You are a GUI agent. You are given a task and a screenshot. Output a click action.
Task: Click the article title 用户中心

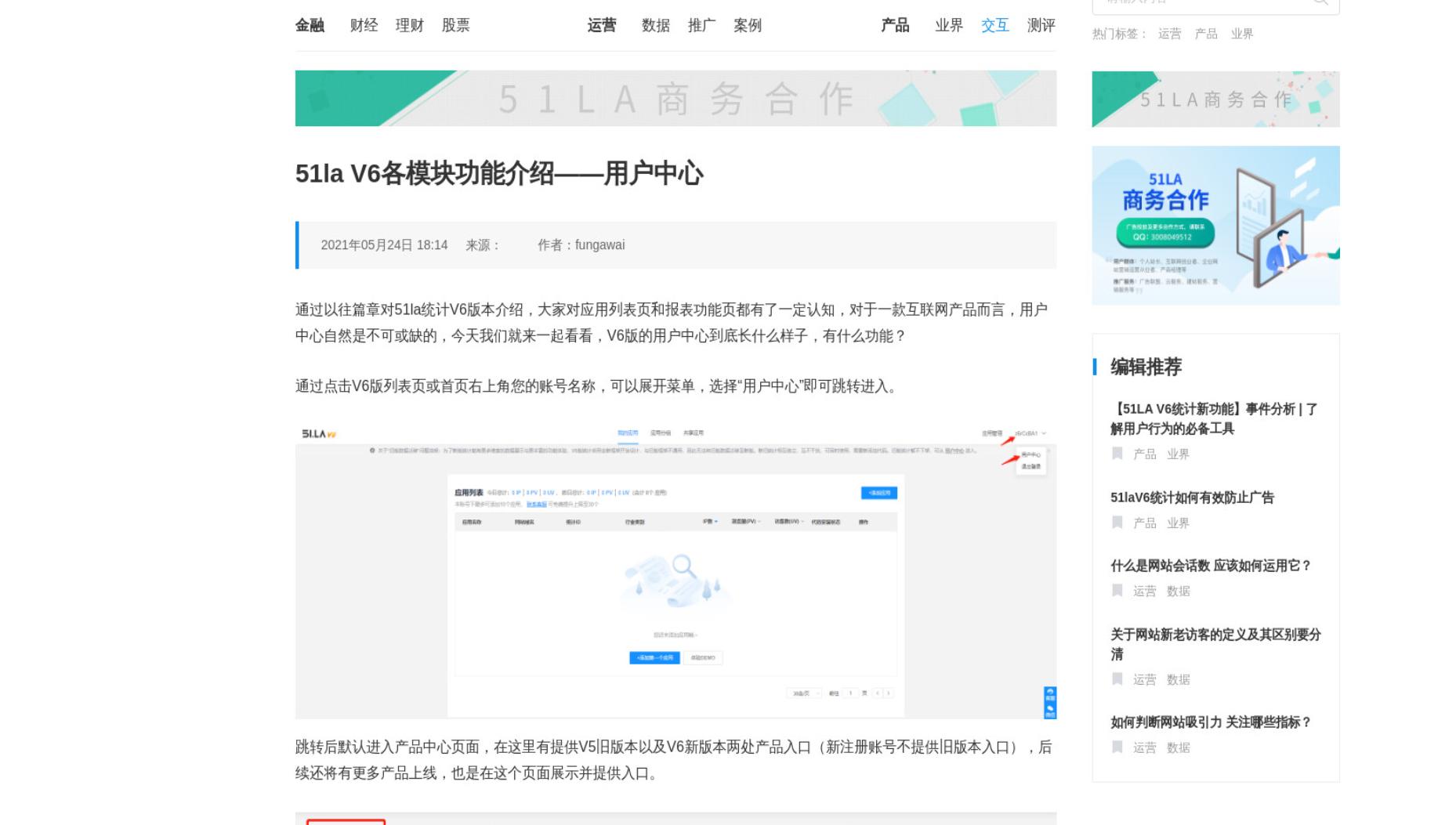[x=499, y=173]
